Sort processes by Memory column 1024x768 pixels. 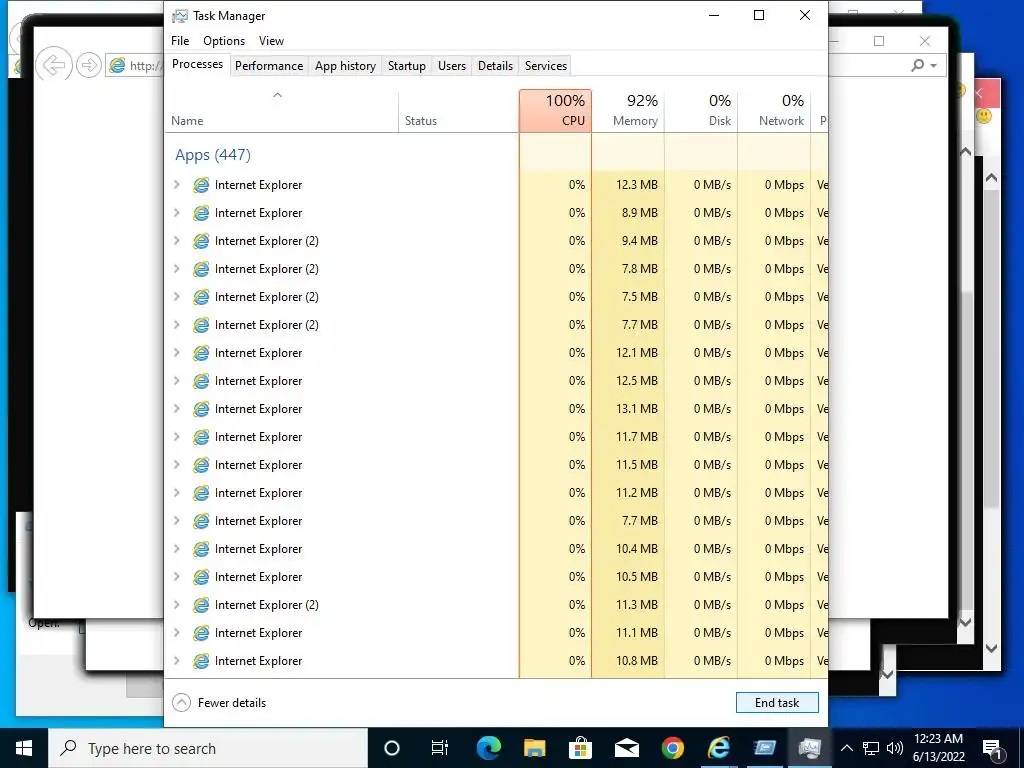(x=628, y=111)
